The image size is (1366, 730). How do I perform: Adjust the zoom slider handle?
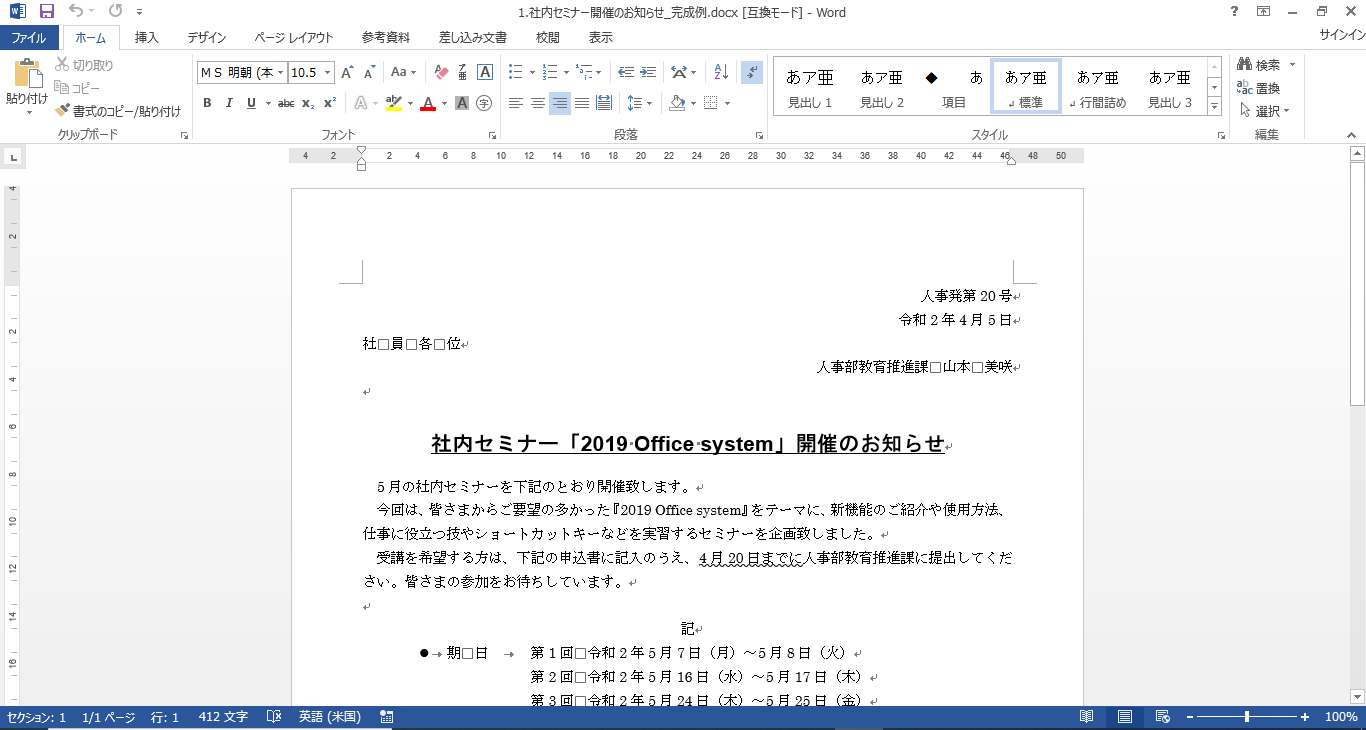pos(1247,717)
